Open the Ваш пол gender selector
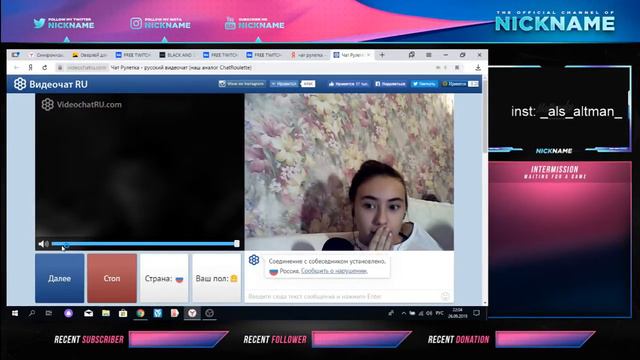 click(x=216, y=278)
